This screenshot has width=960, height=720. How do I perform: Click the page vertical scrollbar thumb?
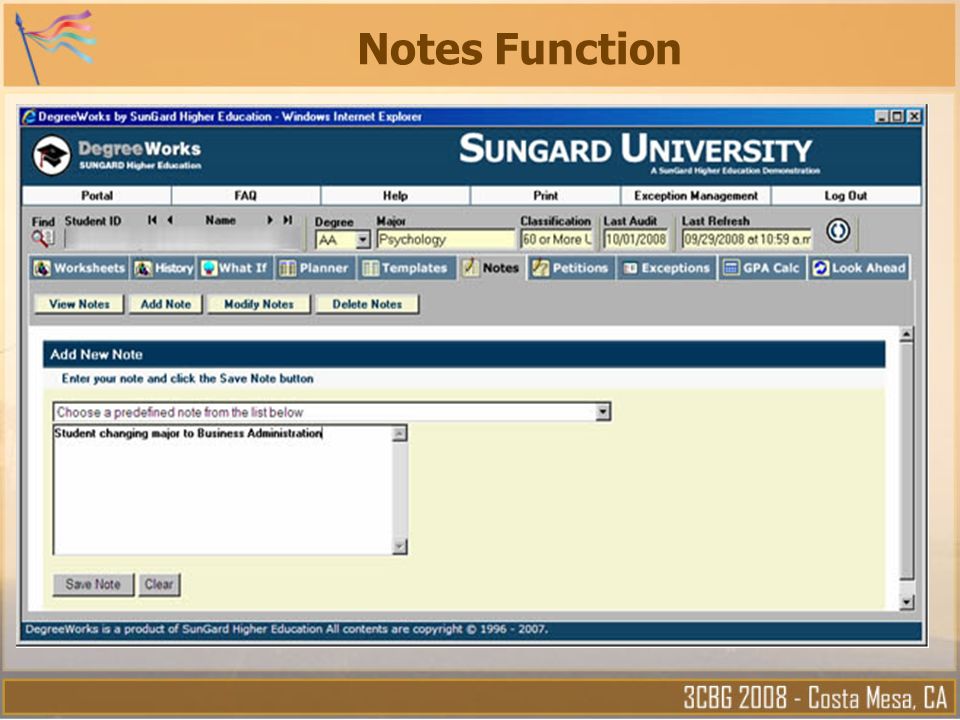click(x=906, y=461)
